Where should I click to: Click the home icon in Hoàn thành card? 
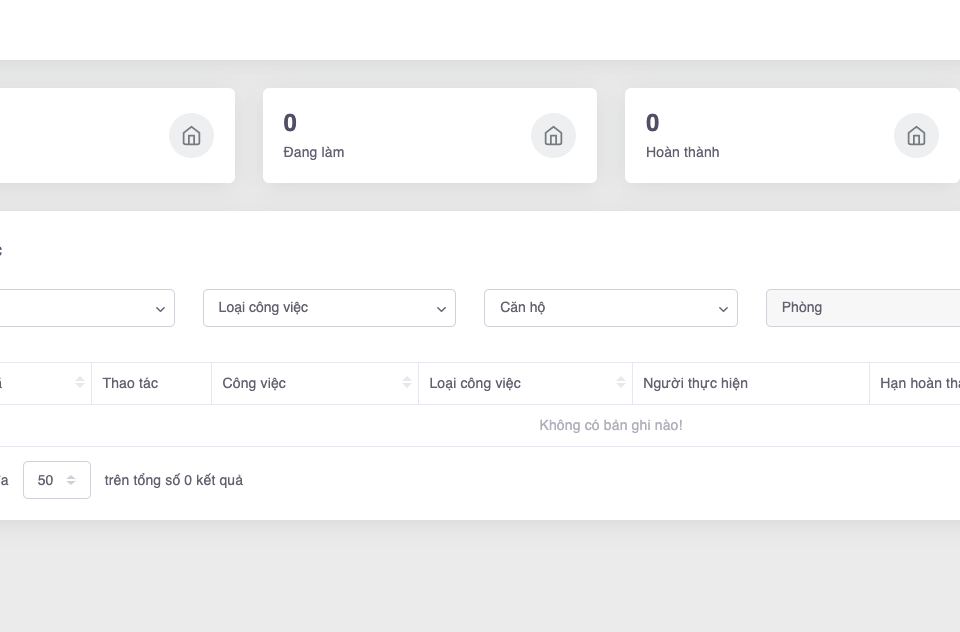point(915,136)
